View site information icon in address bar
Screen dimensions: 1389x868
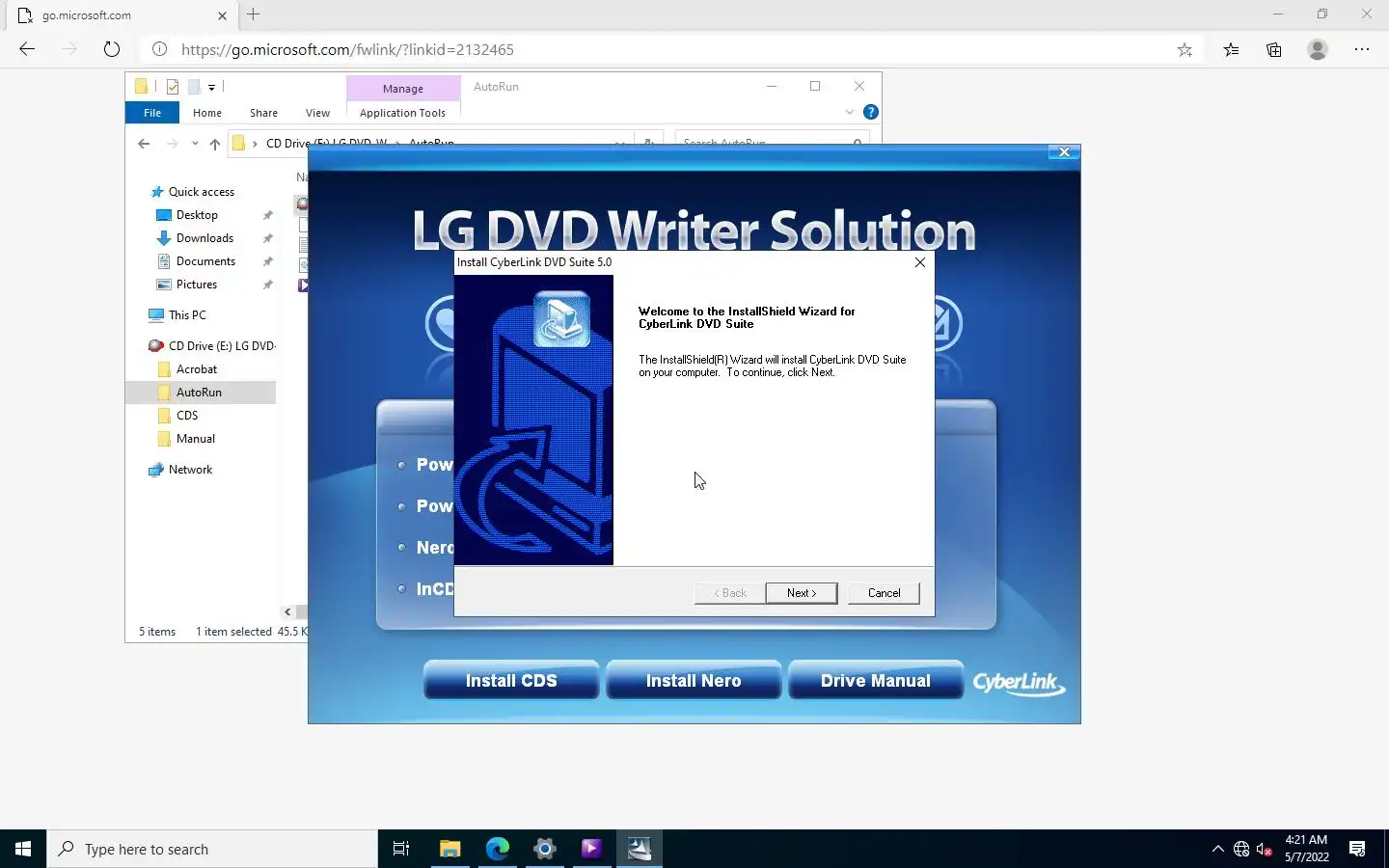click(159, 49)
